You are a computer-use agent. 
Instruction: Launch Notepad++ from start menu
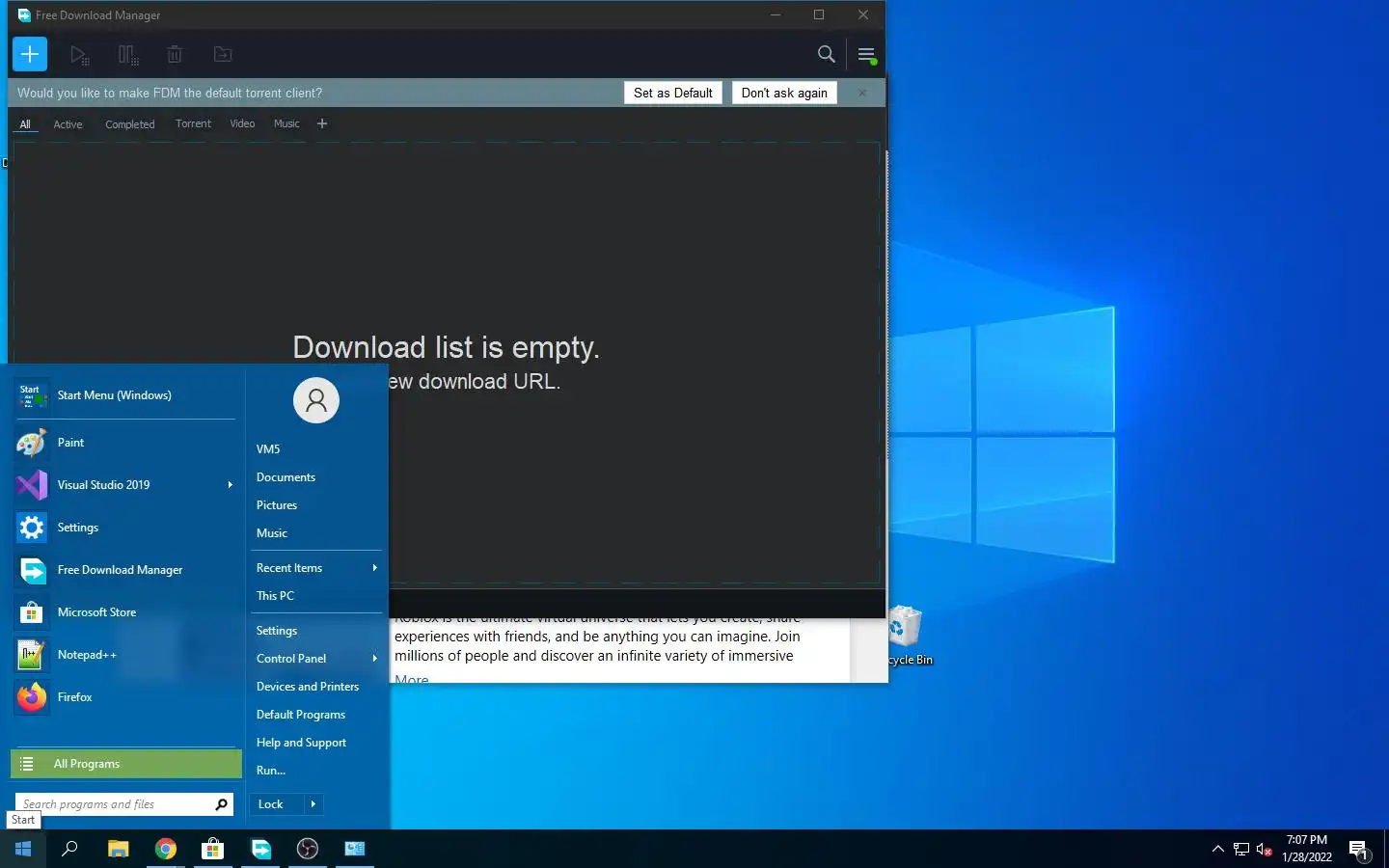(125, 655)
